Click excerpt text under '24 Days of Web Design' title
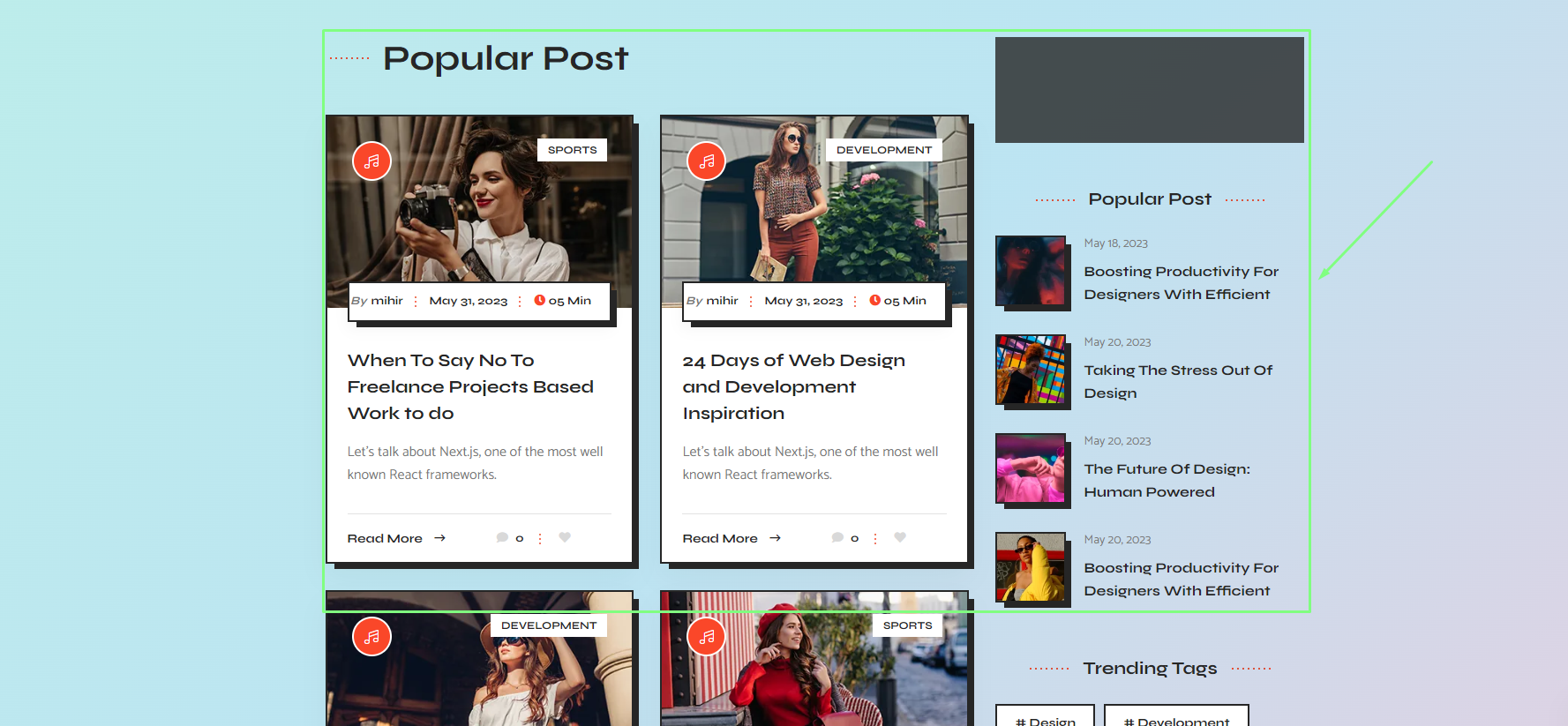This screenshot has height=726, width=1568. [x=810, y=463]
